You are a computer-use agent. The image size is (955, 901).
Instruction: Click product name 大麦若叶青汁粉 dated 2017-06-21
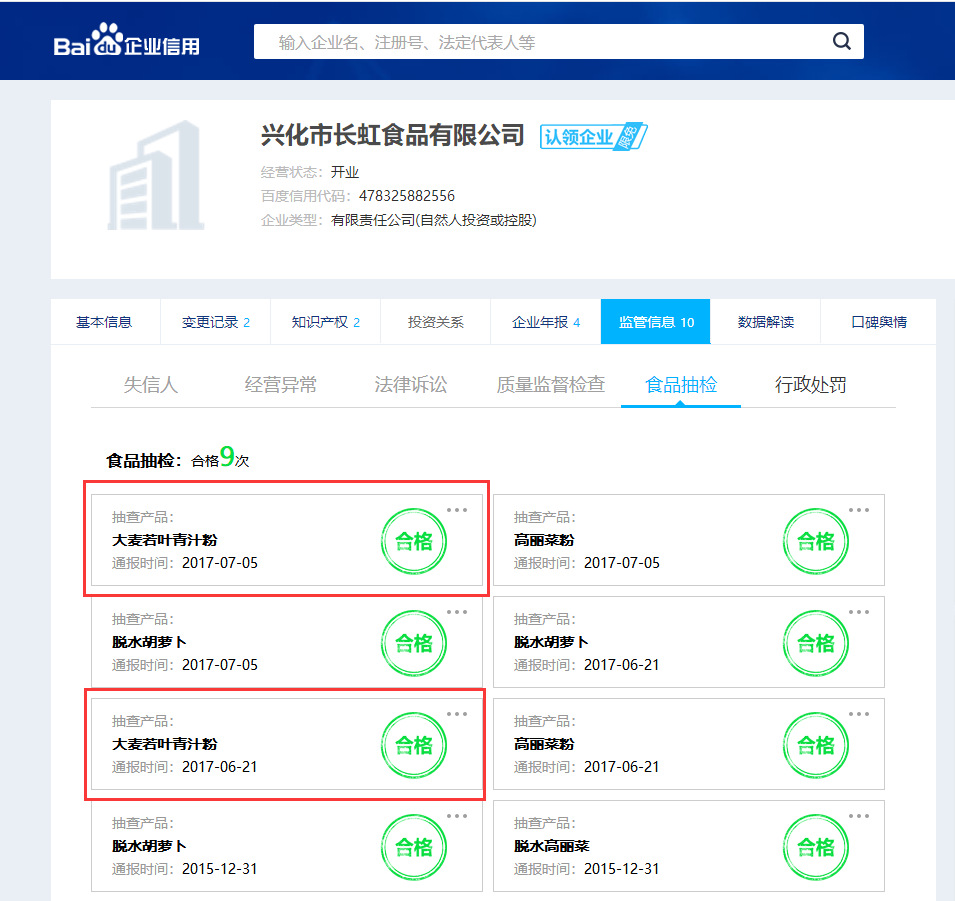tap(165, 744)
